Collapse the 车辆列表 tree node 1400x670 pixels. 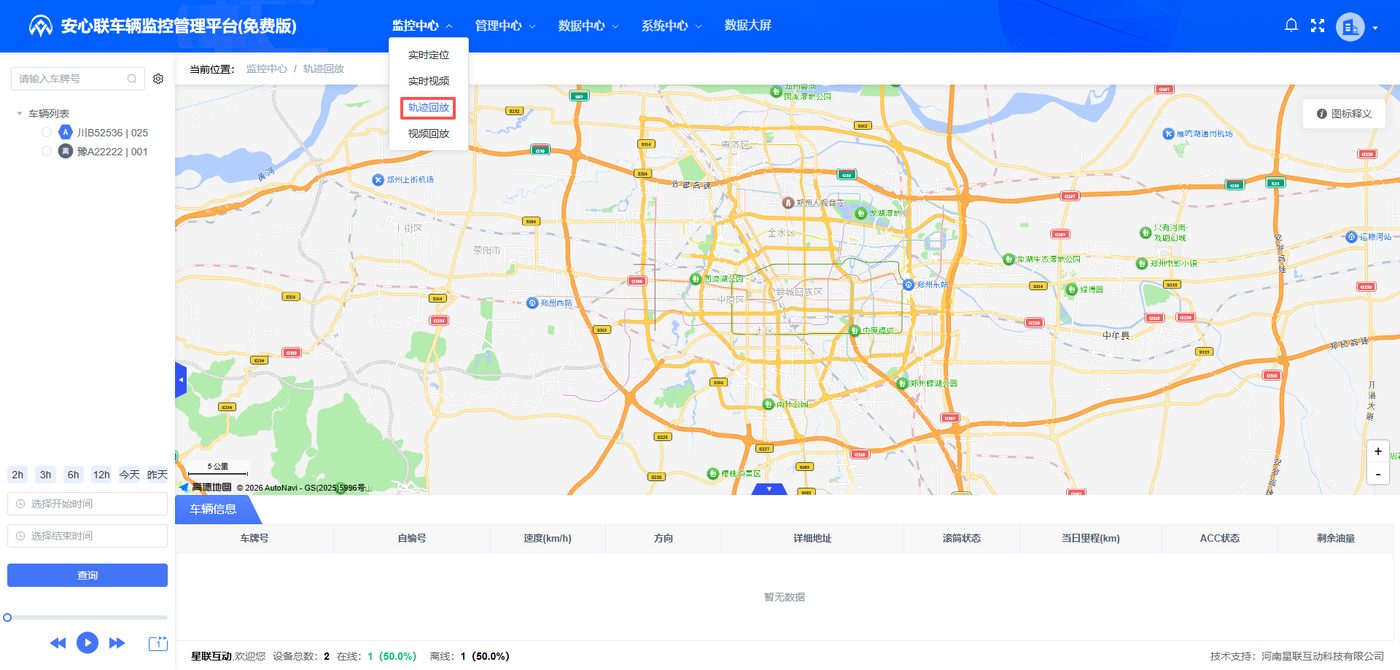coord(20,114)
